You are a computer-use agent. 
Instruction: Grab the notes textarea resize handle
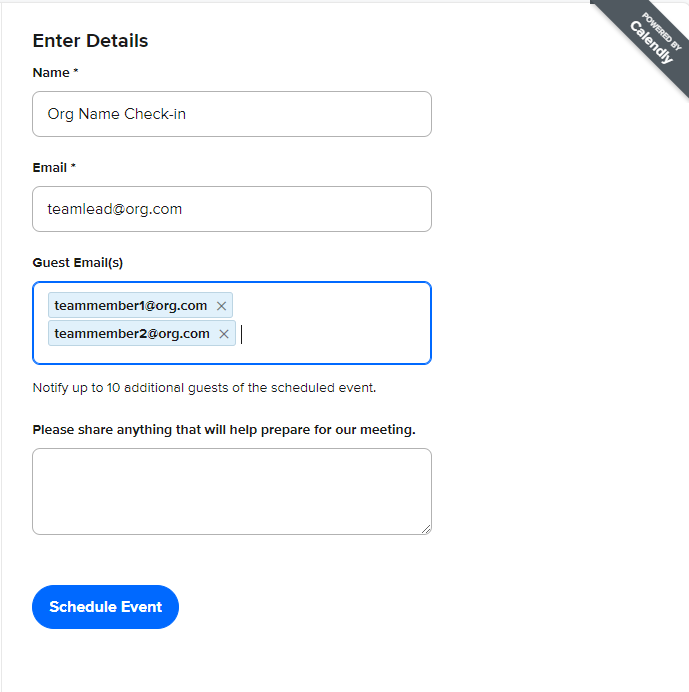pos(426,529)
